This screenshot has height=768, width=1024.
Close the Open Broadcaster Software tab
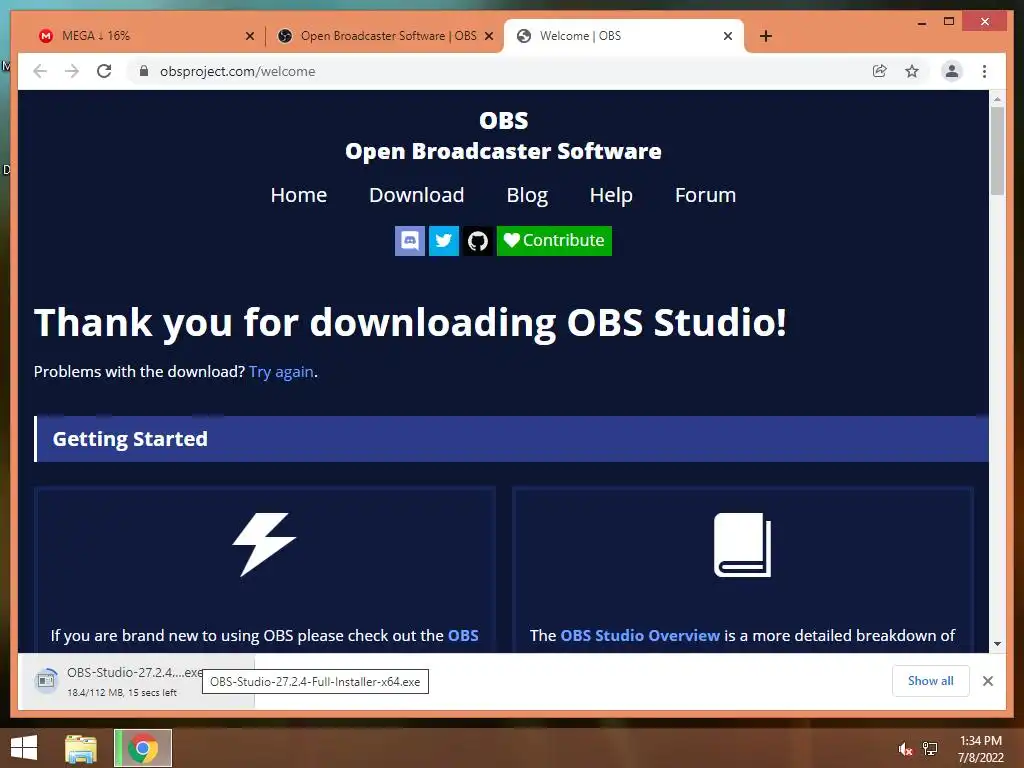pyautogui.click(x=488, y=36)
